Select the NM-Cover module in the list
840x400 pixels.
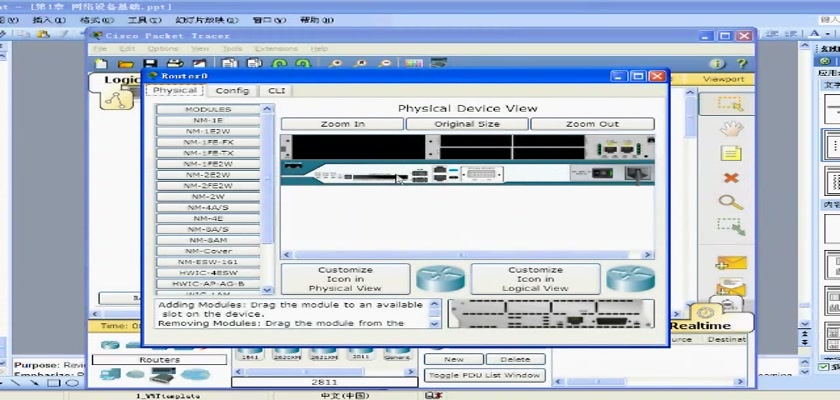[x=208, y=251]
